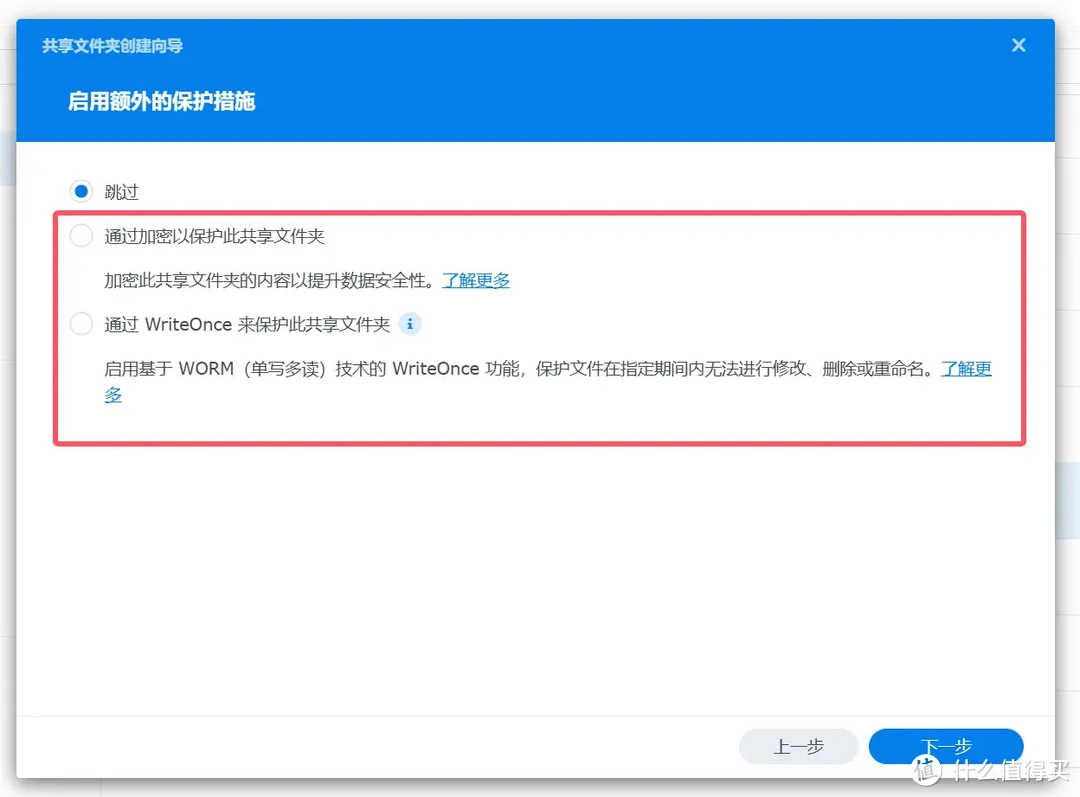Select the 通过加密以保护此共享文件夹 option
Viewport: 1080px width, 797px height.
click(81, 235)
